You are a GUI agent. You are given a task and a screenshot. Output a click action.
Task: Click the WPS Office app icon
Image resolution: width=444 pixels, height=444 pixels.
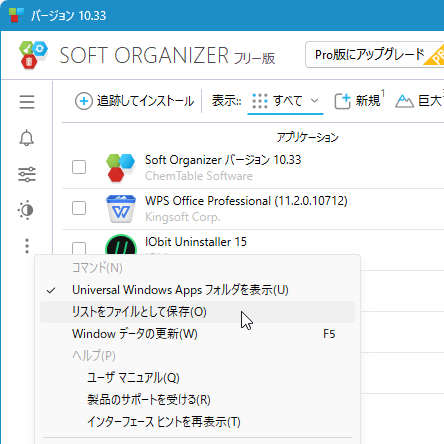121,209
